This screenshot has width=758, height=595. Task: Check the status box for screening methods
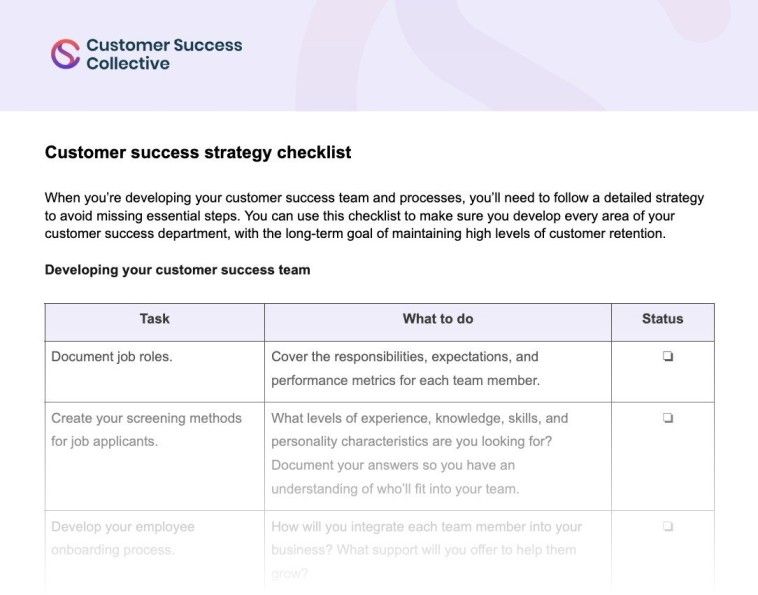click(667, 419)
